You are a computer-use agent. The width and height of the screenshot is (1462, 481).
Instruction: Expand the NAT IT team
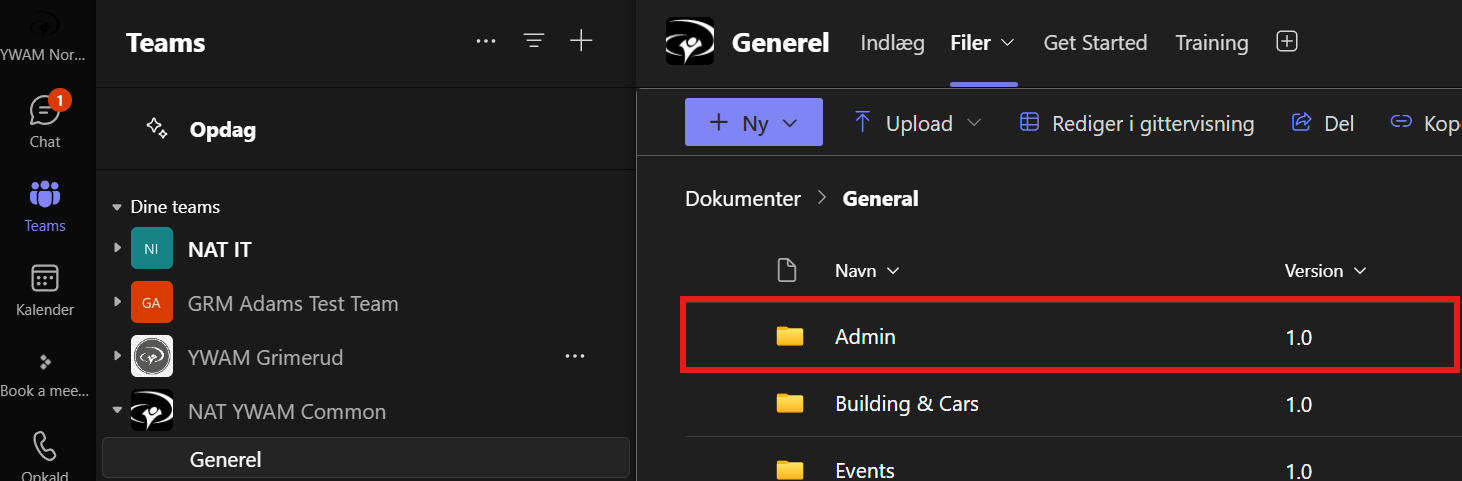pyautogui.click(x=118, y=248)
